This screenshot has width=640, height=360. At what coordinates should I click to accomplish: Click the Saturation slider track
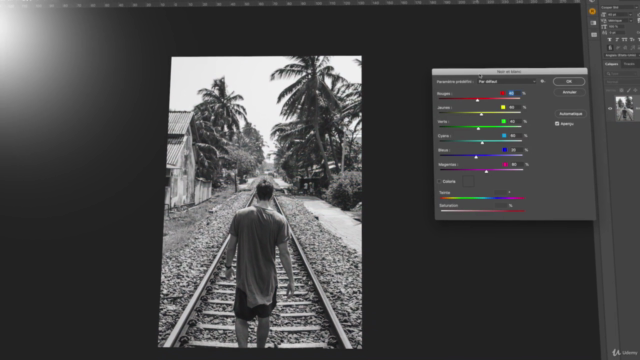click(482, 211)
